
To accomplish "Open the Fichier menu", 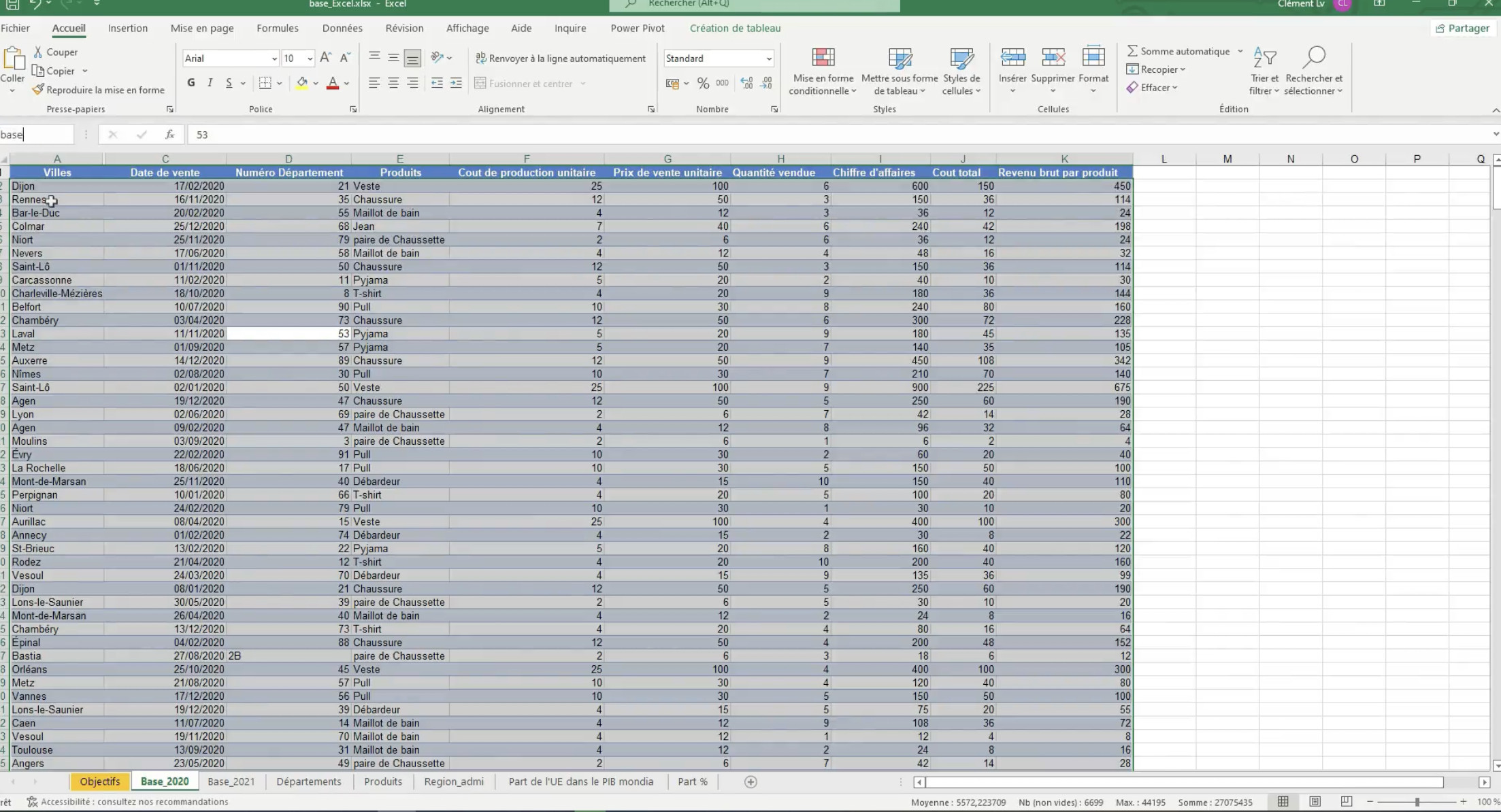I will (16, 28).
